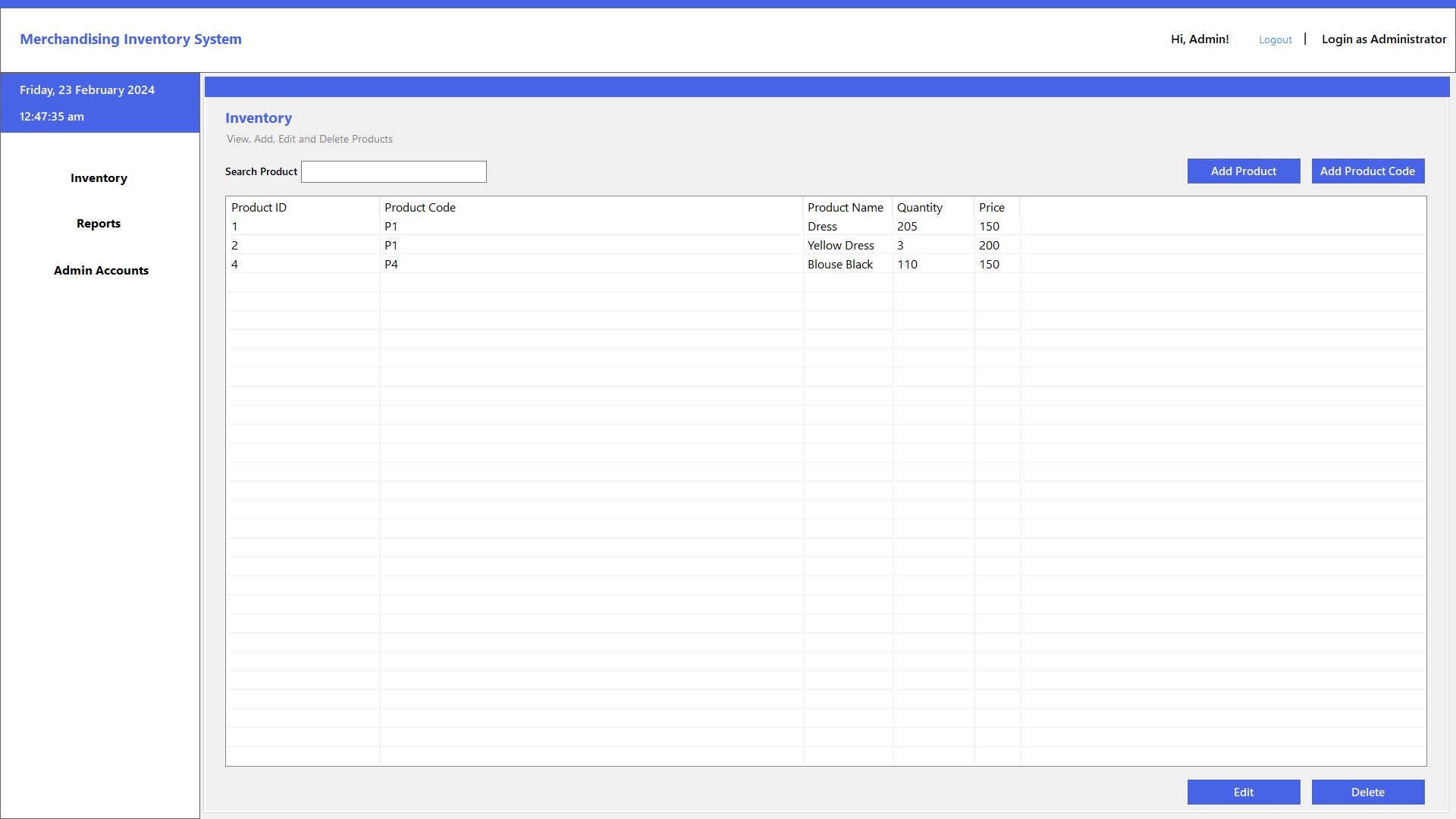Screen dimensions: 1456x819
Task: Click the Add Product Code button
Action: [1368, 171]
